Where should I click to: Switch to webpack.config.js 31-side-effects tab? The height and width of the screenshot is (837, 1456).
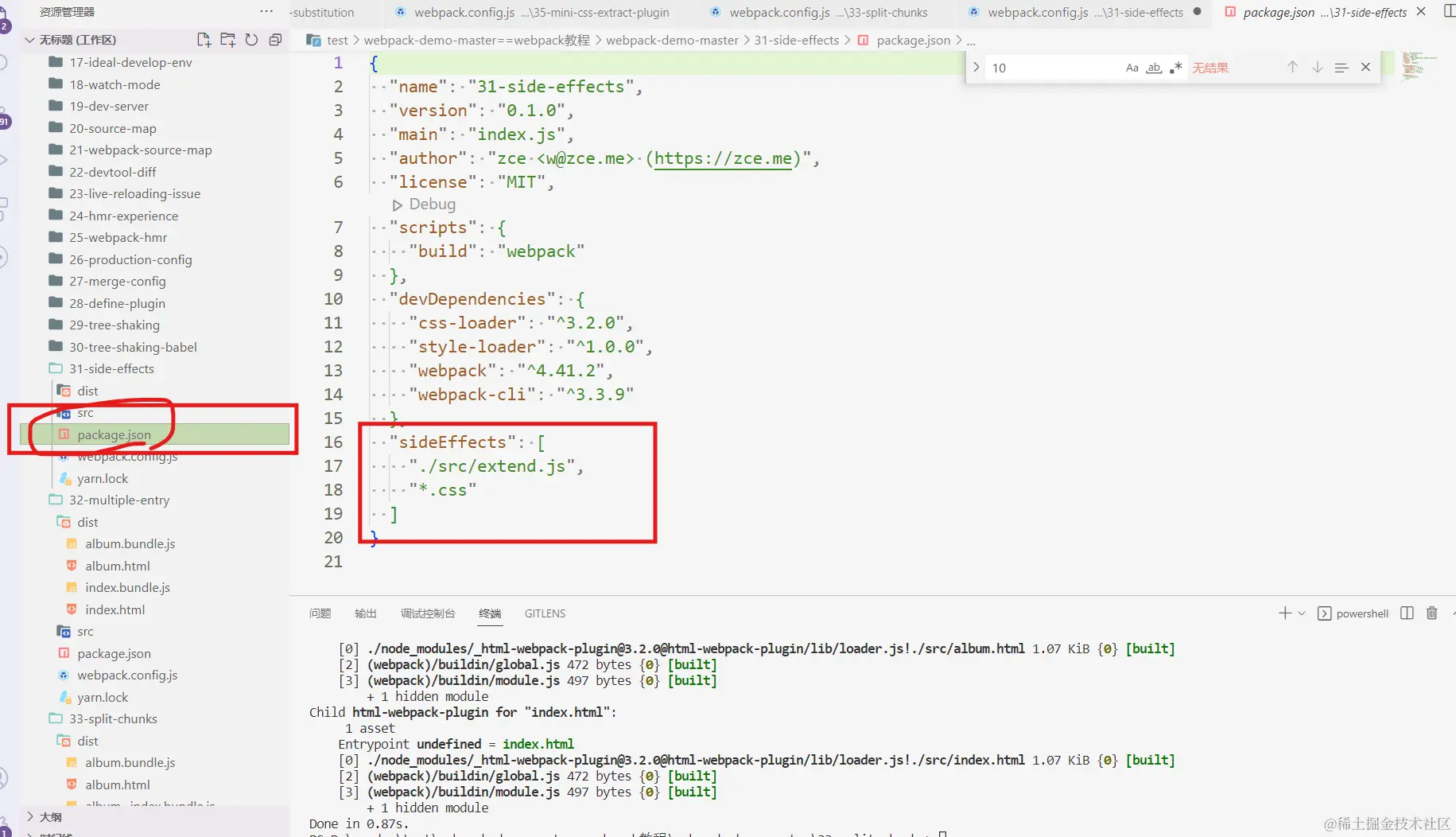[x=1085, y=12]
